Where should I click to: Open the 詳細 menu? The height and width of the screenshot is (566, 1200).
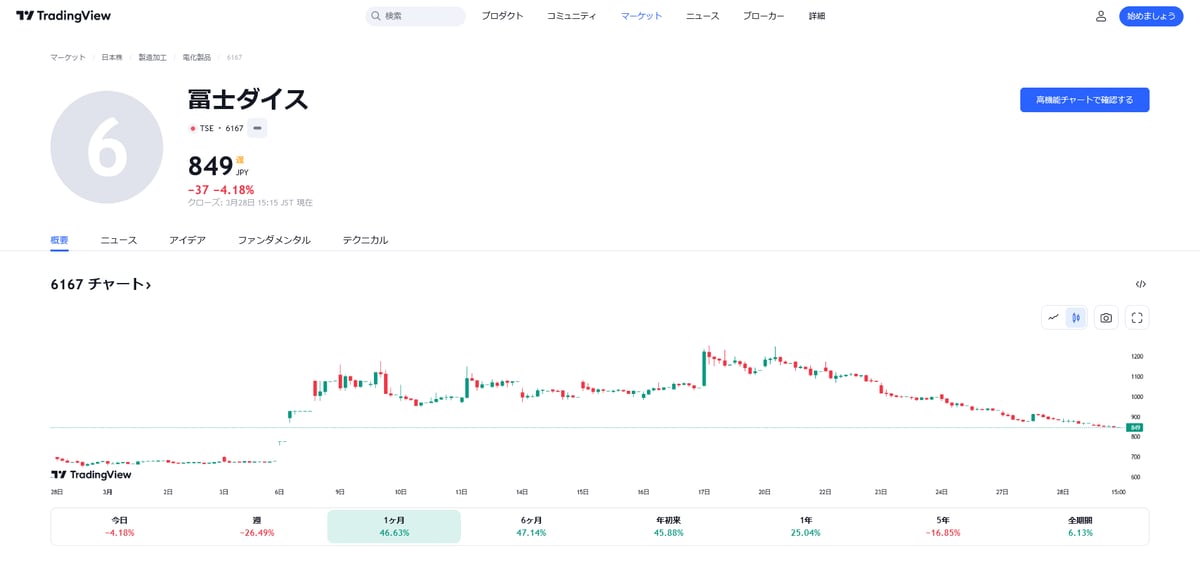coord(817,16)
